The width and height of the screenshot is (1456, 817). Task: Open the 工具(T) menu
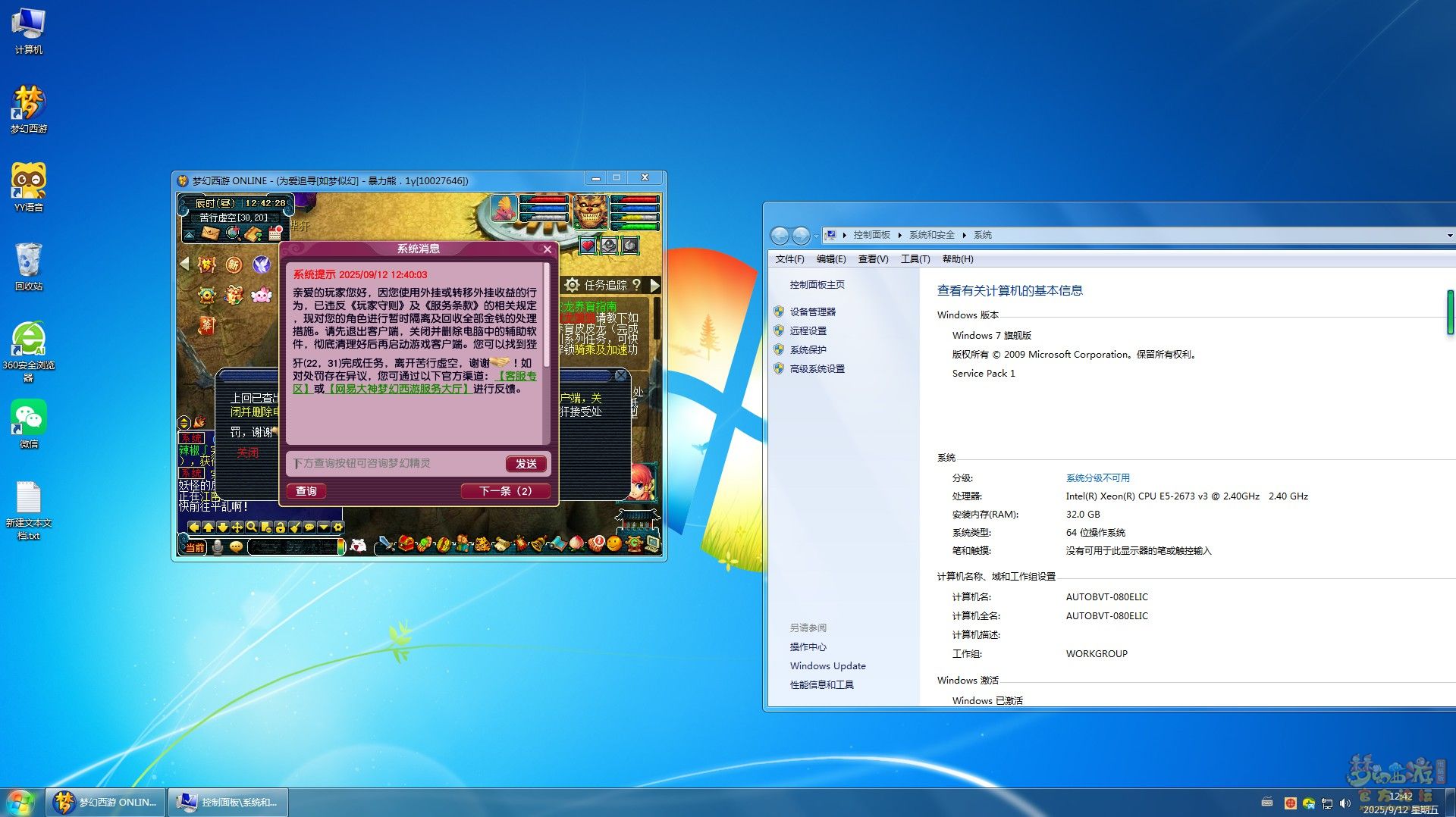[x=915, y=259]
